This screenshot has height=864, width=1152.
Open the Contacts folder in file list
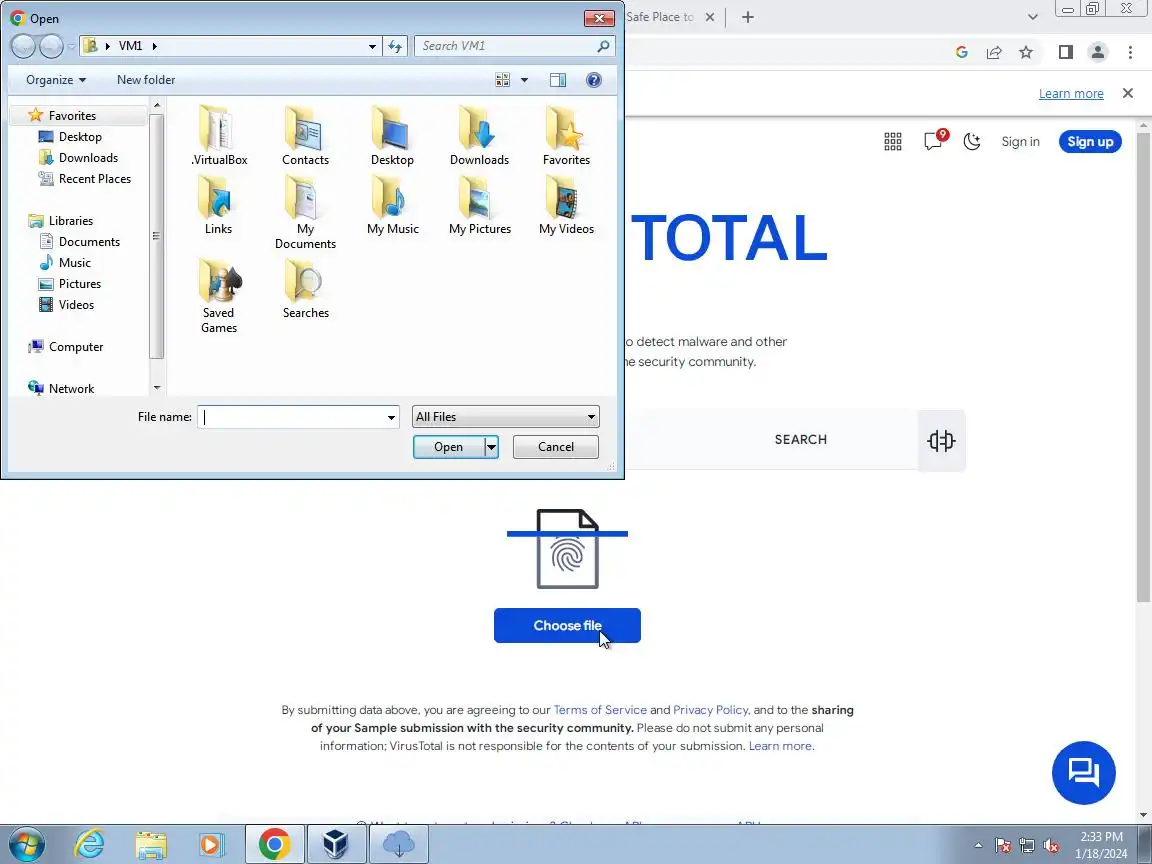click(306, 136)
